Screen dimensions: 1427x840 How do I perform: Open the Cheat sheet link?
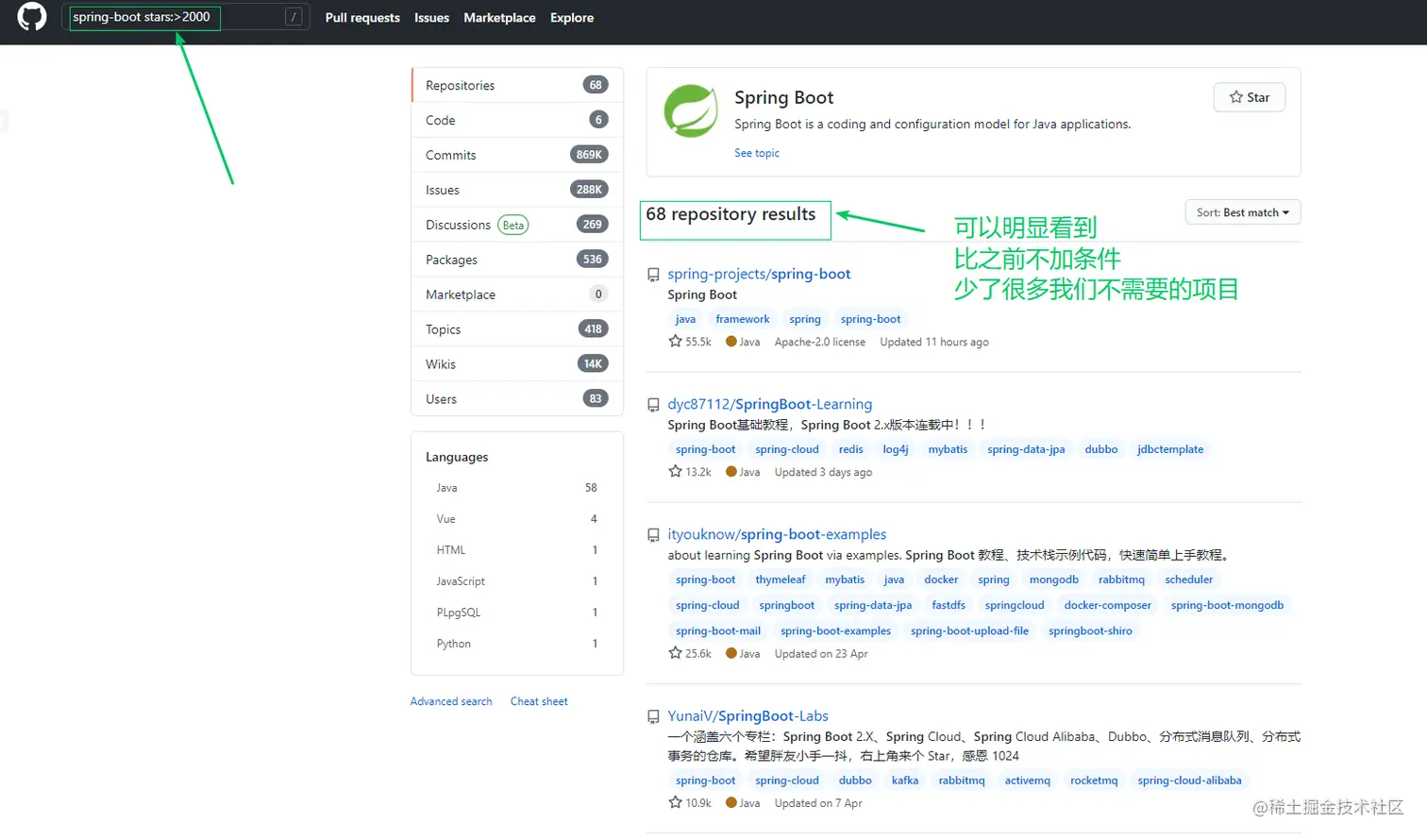point(539,701)
